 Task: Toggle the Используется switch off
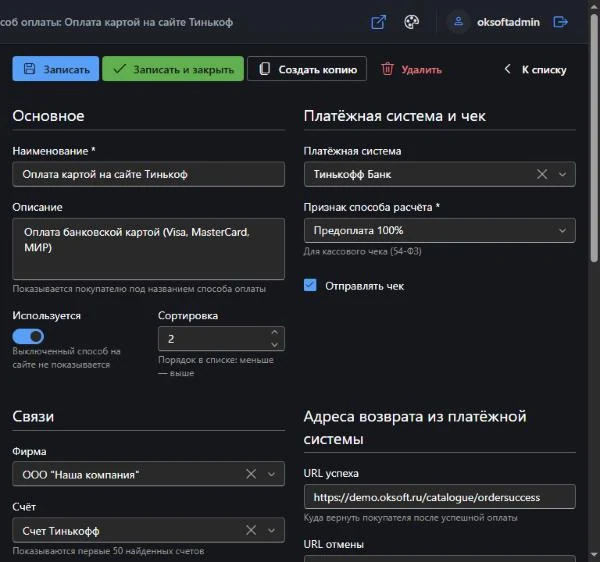pos(28,337)
